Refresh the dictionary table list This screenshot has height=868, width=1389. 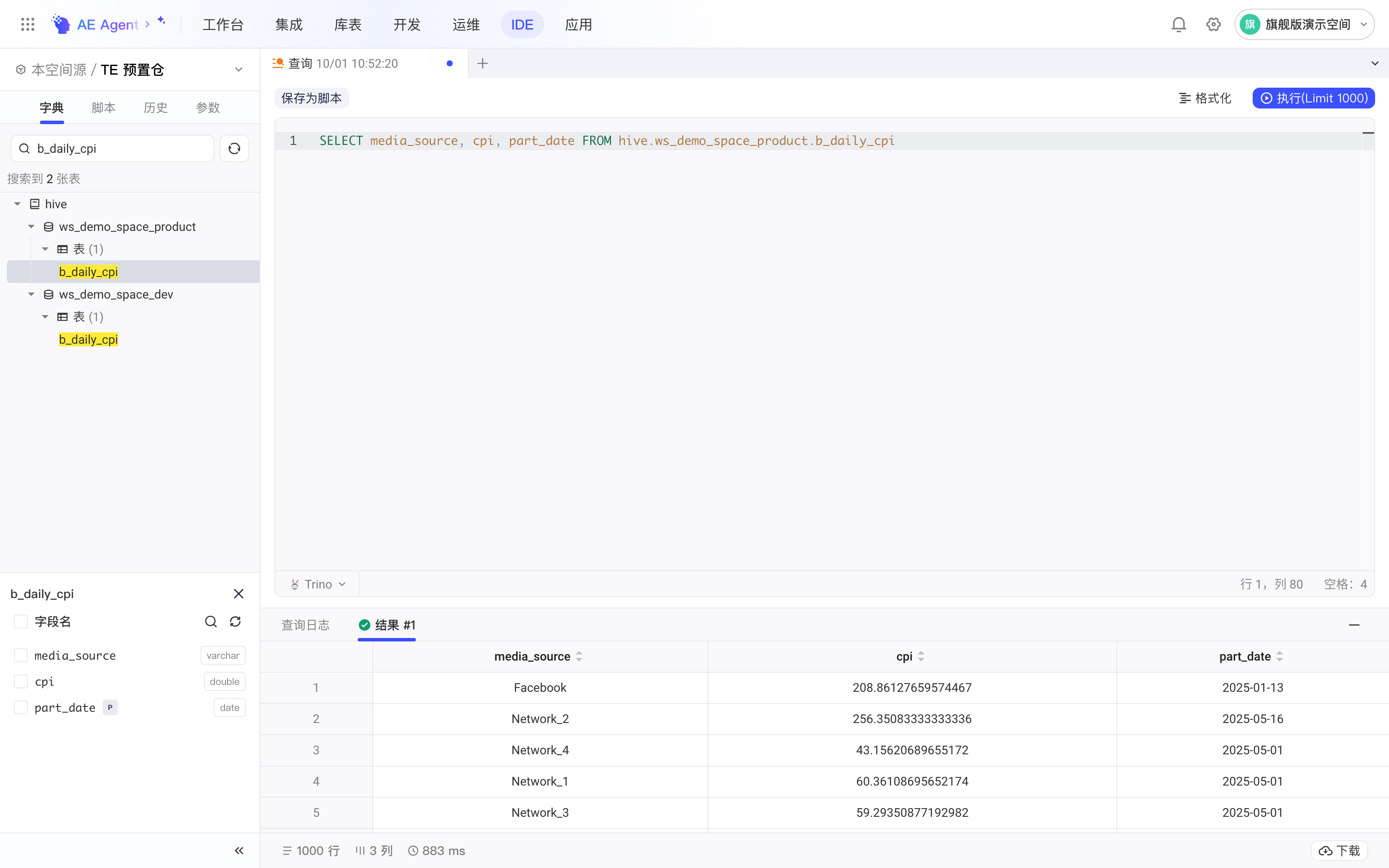click(x=234, y=149)
